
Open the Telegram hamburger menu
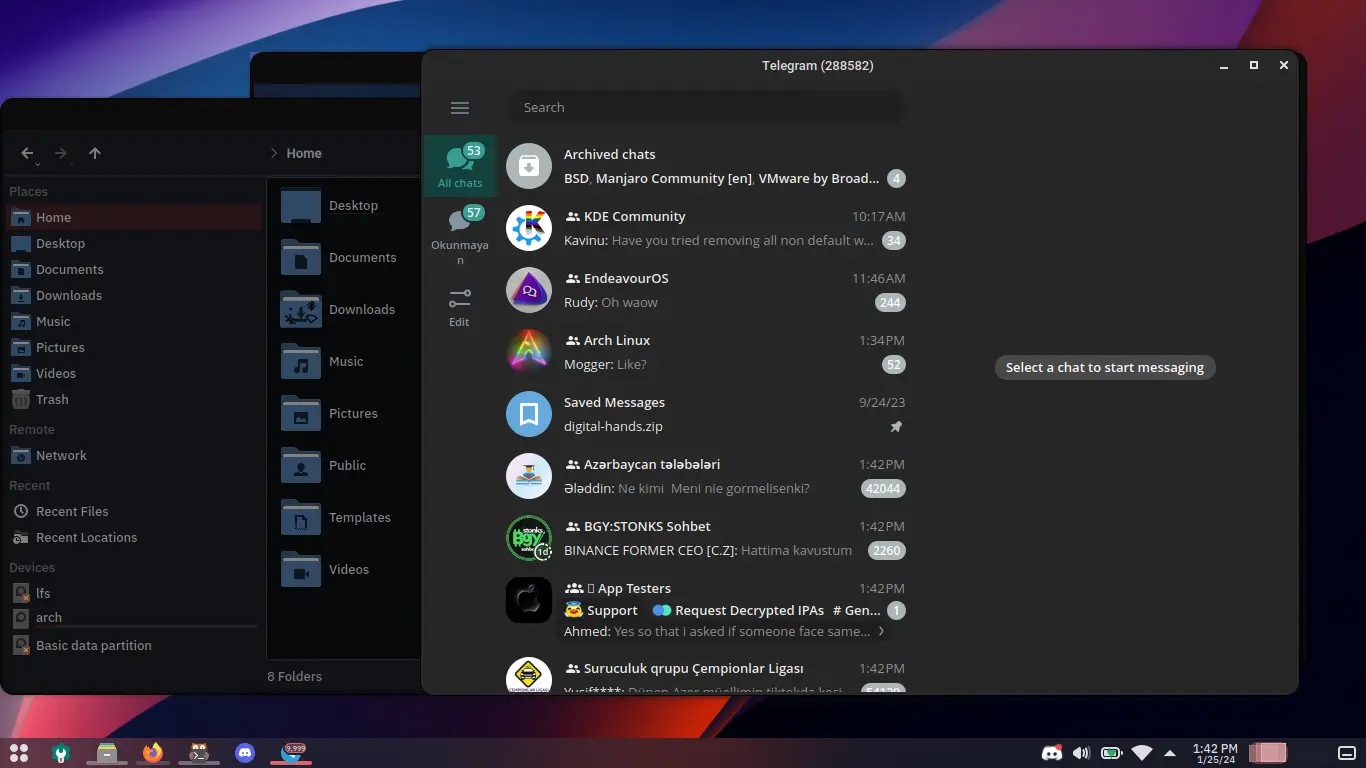click(x=460, y=108)
